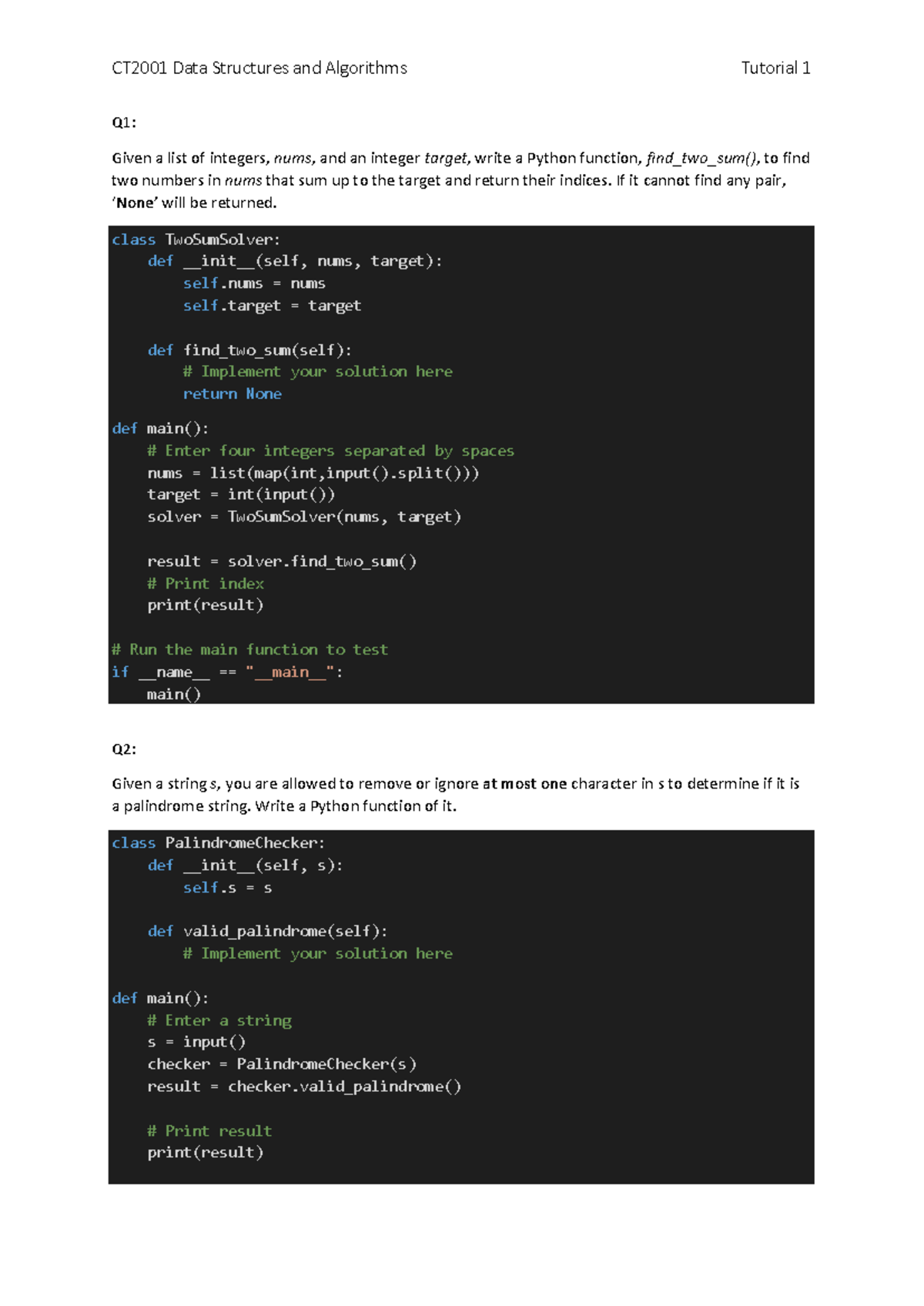Click the Q1: question heading
The height and width of the screenshot is (1306, 924).
[124, 122]
